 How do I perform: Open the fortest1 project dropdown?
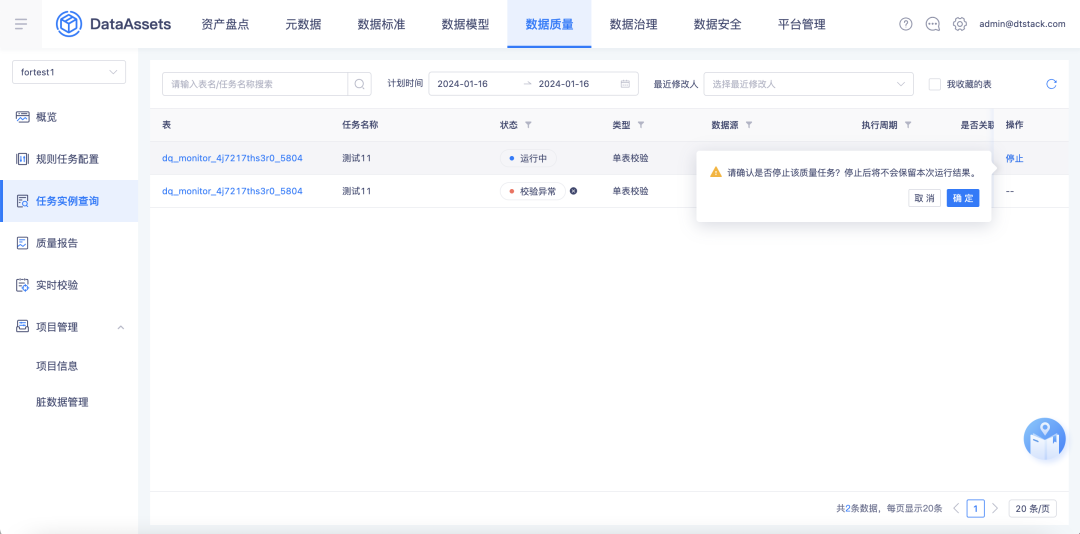click(x=68, y=72)
